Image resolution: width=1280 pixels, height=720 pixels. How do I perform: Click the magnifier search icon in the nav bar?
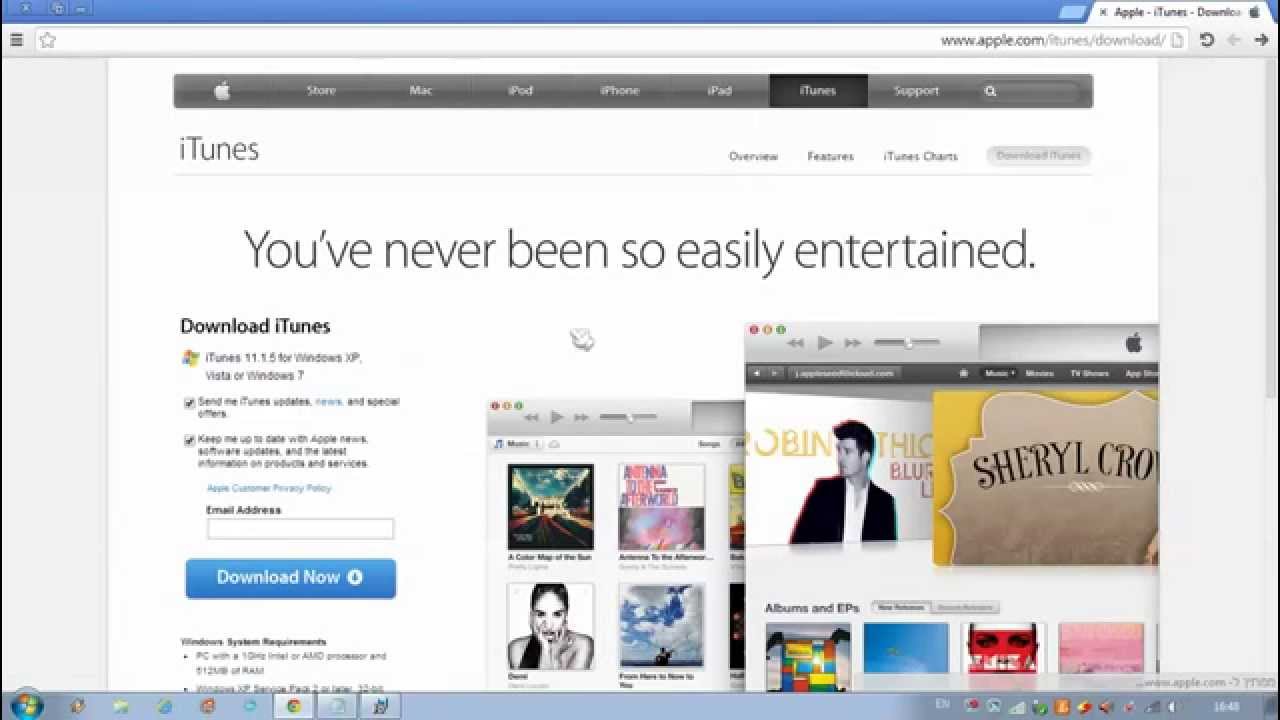coord(990,91)
